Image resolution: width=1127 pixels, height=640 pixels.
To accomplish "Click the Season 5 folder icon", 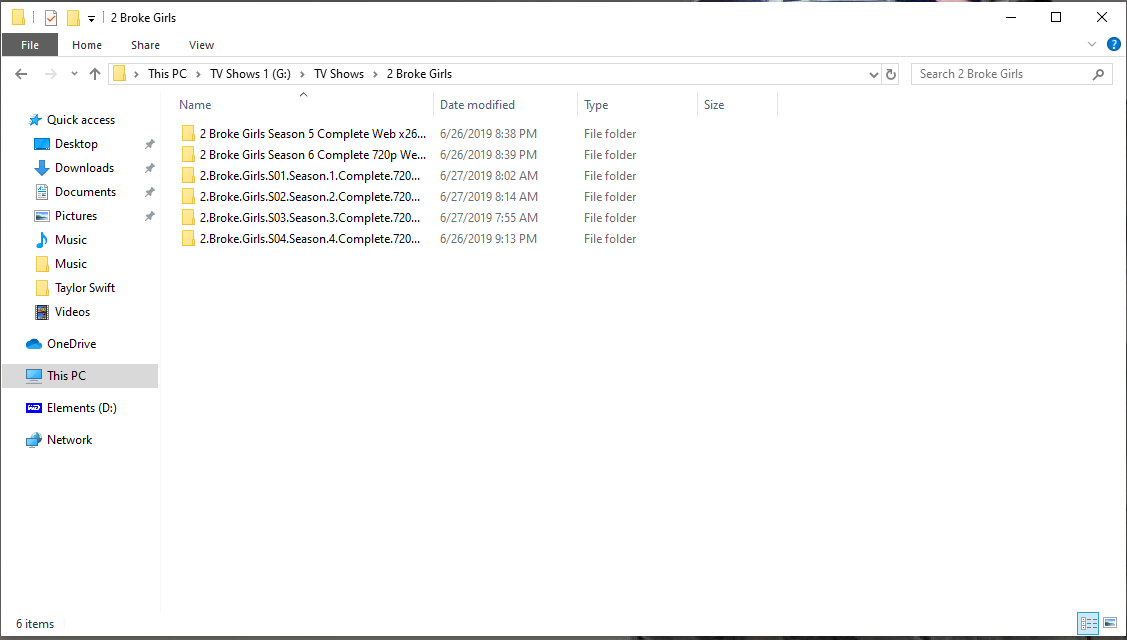I will [188, 134].
